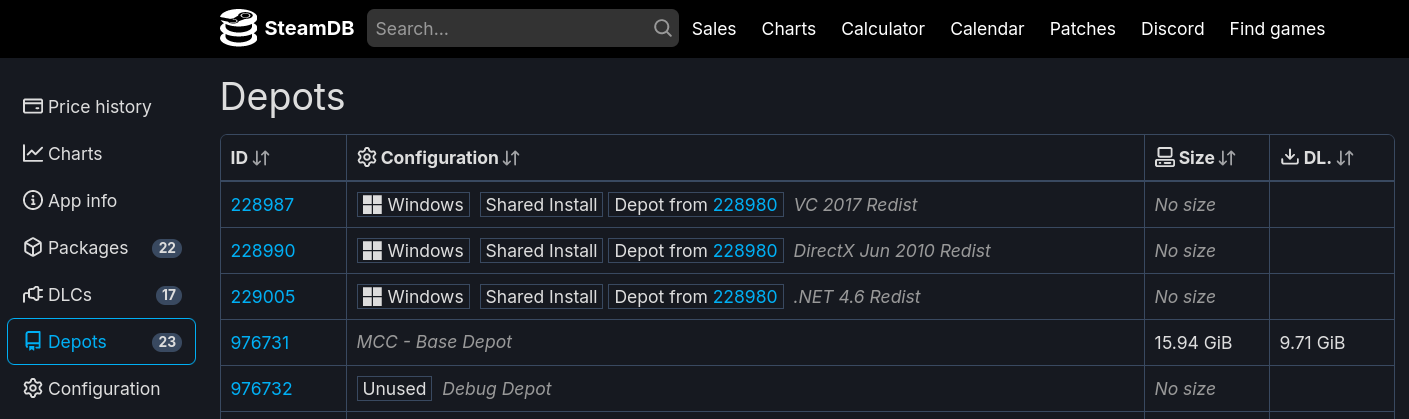Click the 9.71 GiB download value

tap(1312, 342)
